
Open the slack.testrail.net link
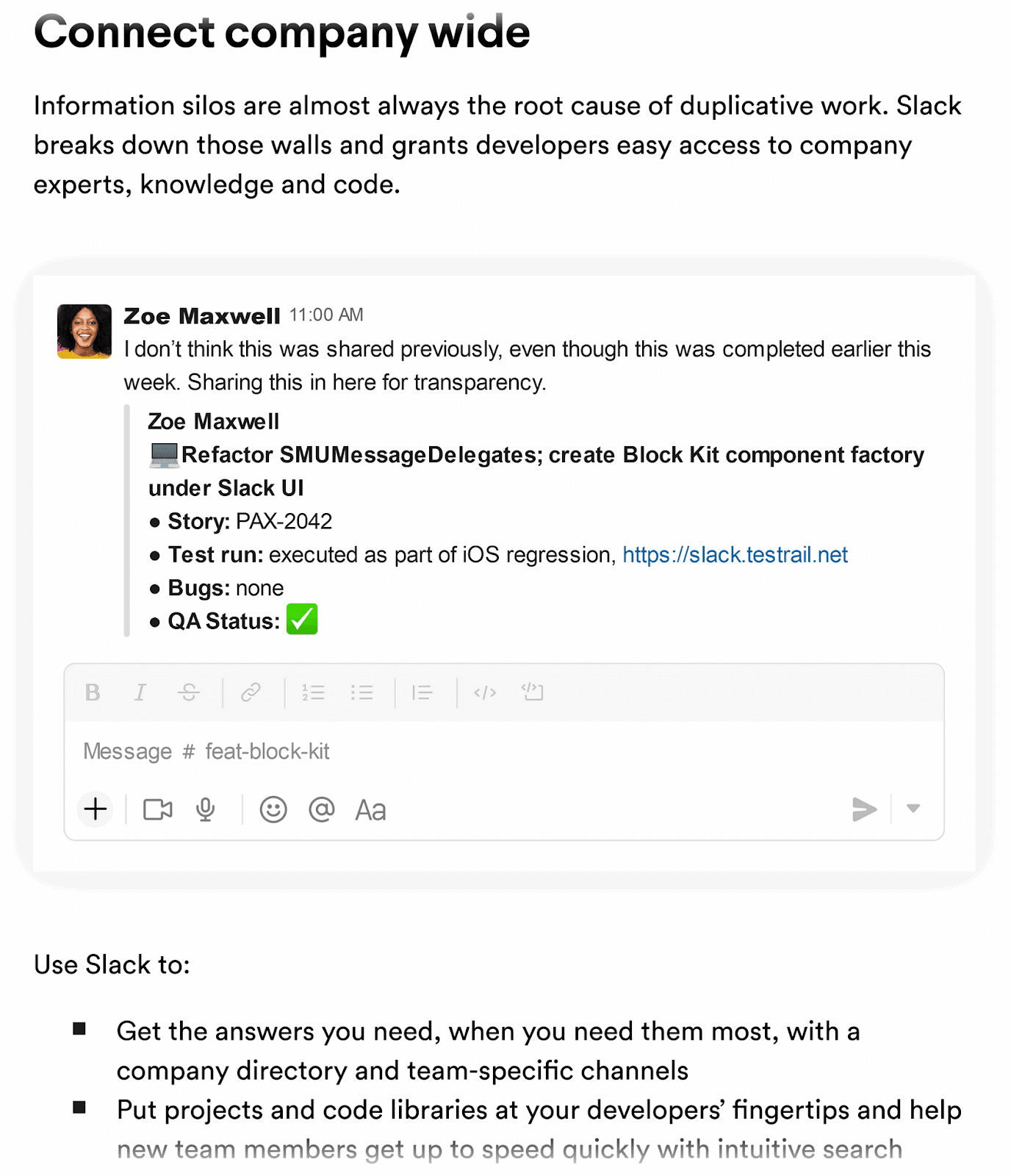tap(735, 554)
